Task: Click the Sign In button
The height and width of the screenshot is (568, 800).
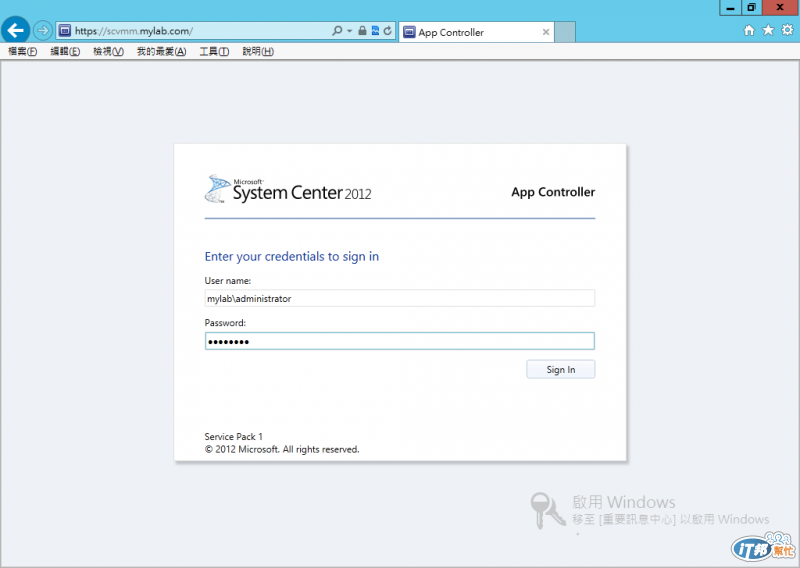Action: click(561, 369)
